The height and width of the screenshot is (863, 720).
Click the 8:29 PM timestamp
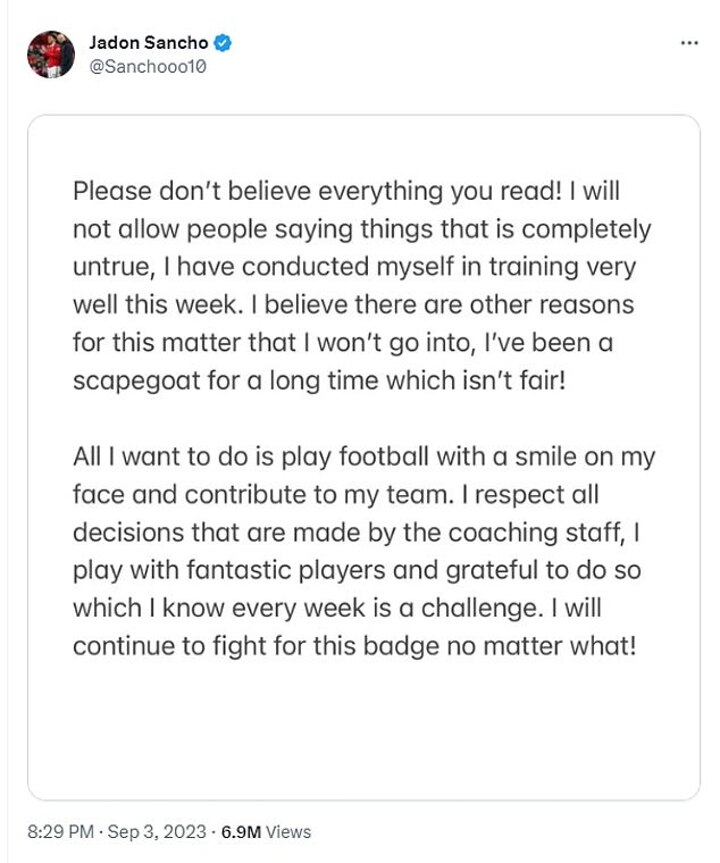61,832
